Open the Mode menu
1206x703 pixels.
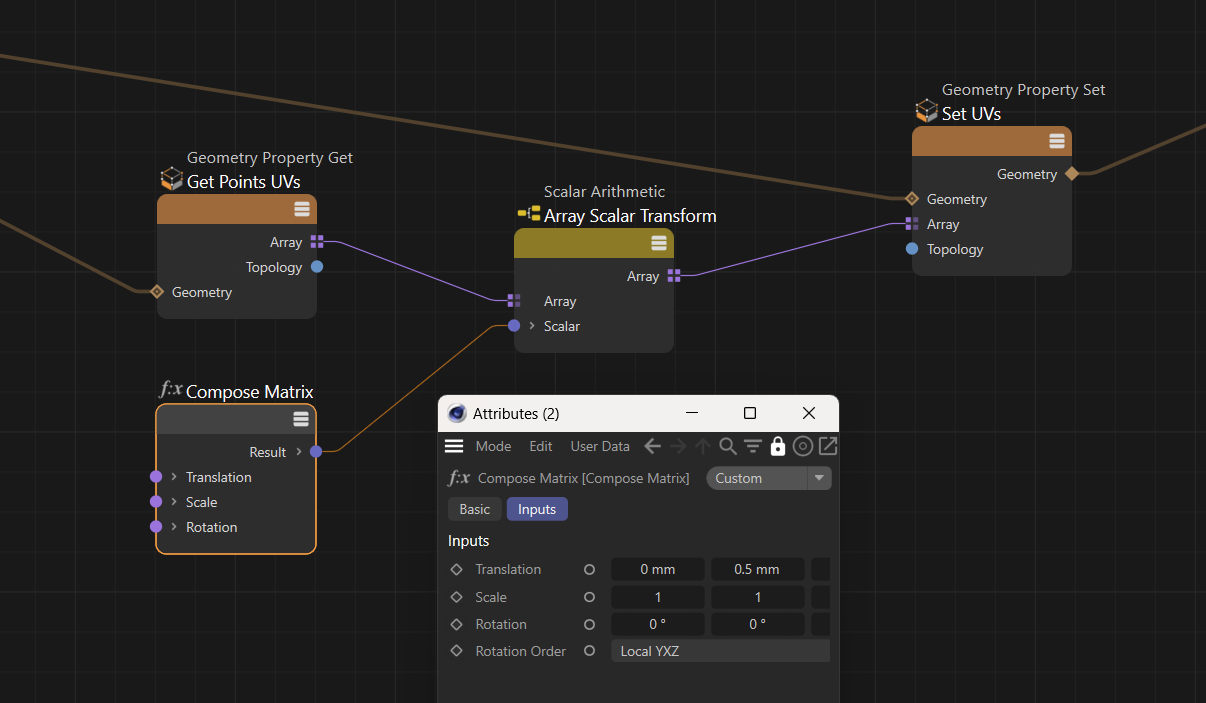click(x=493, y=446)
